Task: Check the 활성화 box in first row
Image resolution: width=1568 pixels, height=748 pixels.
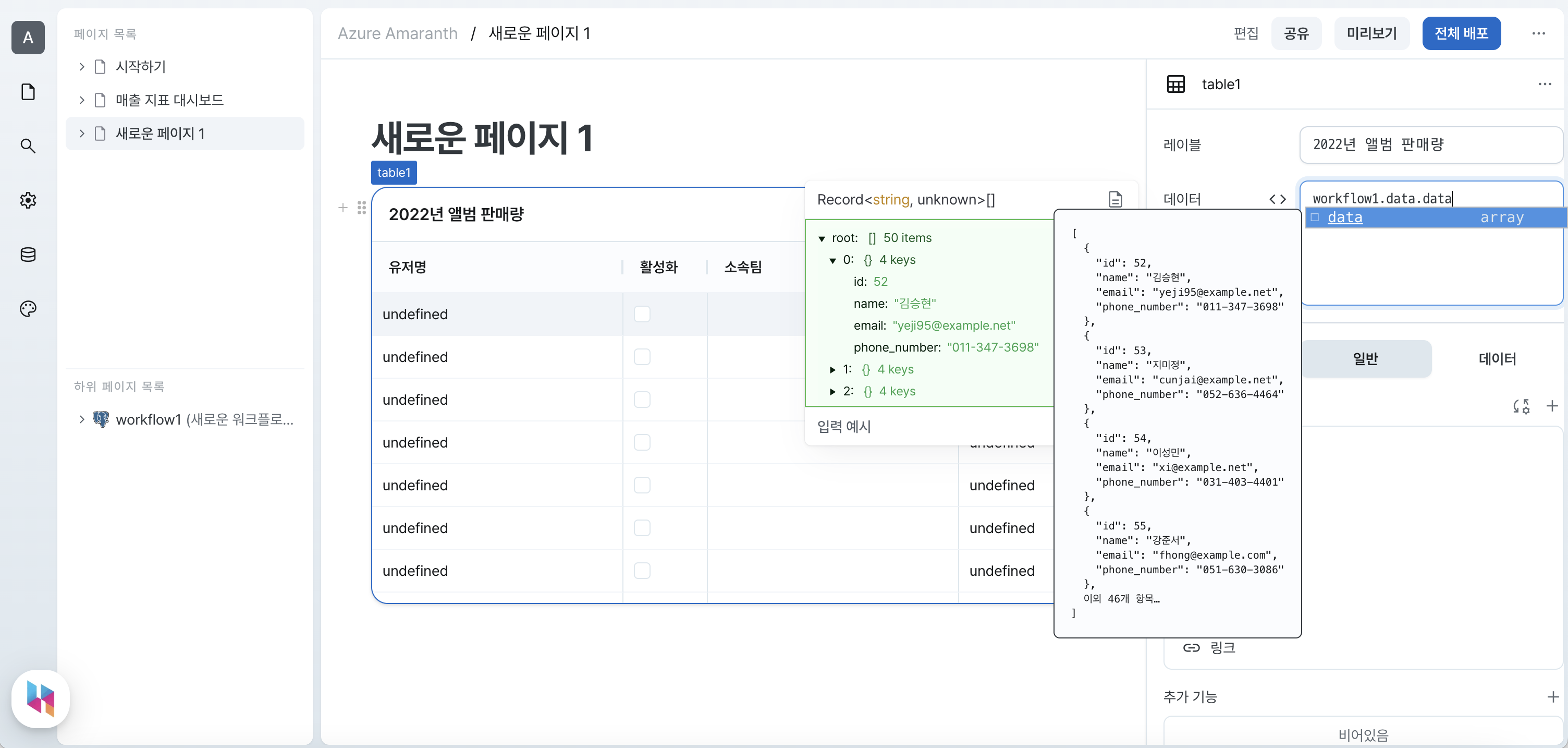Action: [x=642, y=315]
